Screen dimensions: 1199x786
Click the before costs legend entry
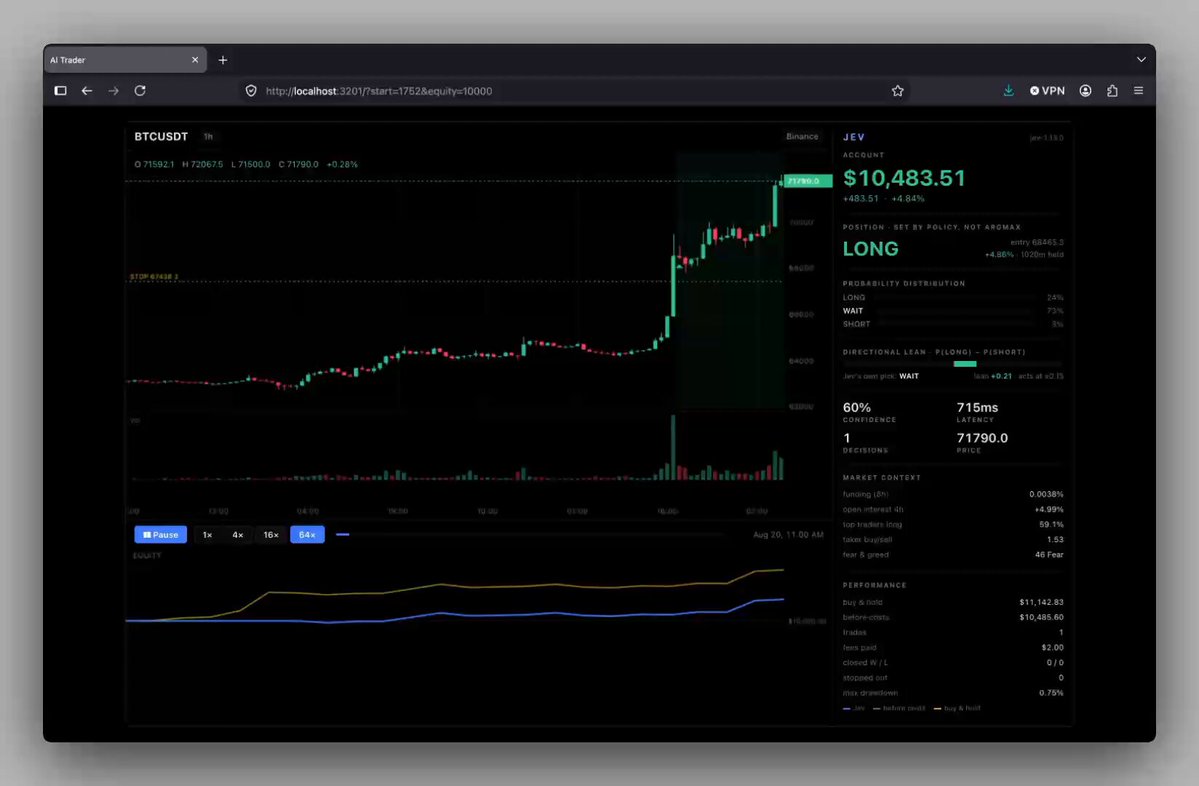[898, 709]
